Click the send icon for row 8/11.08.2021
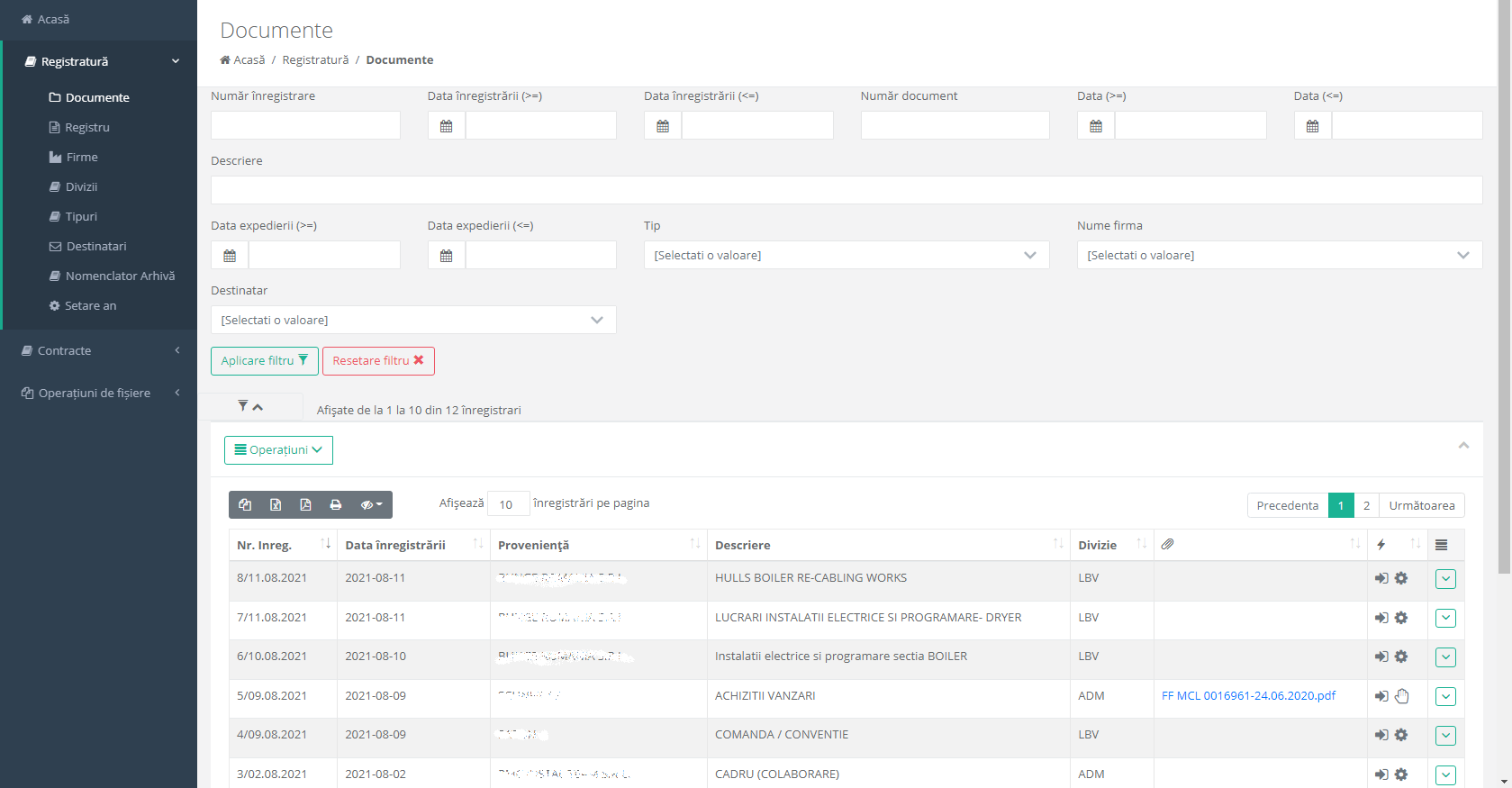 [1381, 578]
